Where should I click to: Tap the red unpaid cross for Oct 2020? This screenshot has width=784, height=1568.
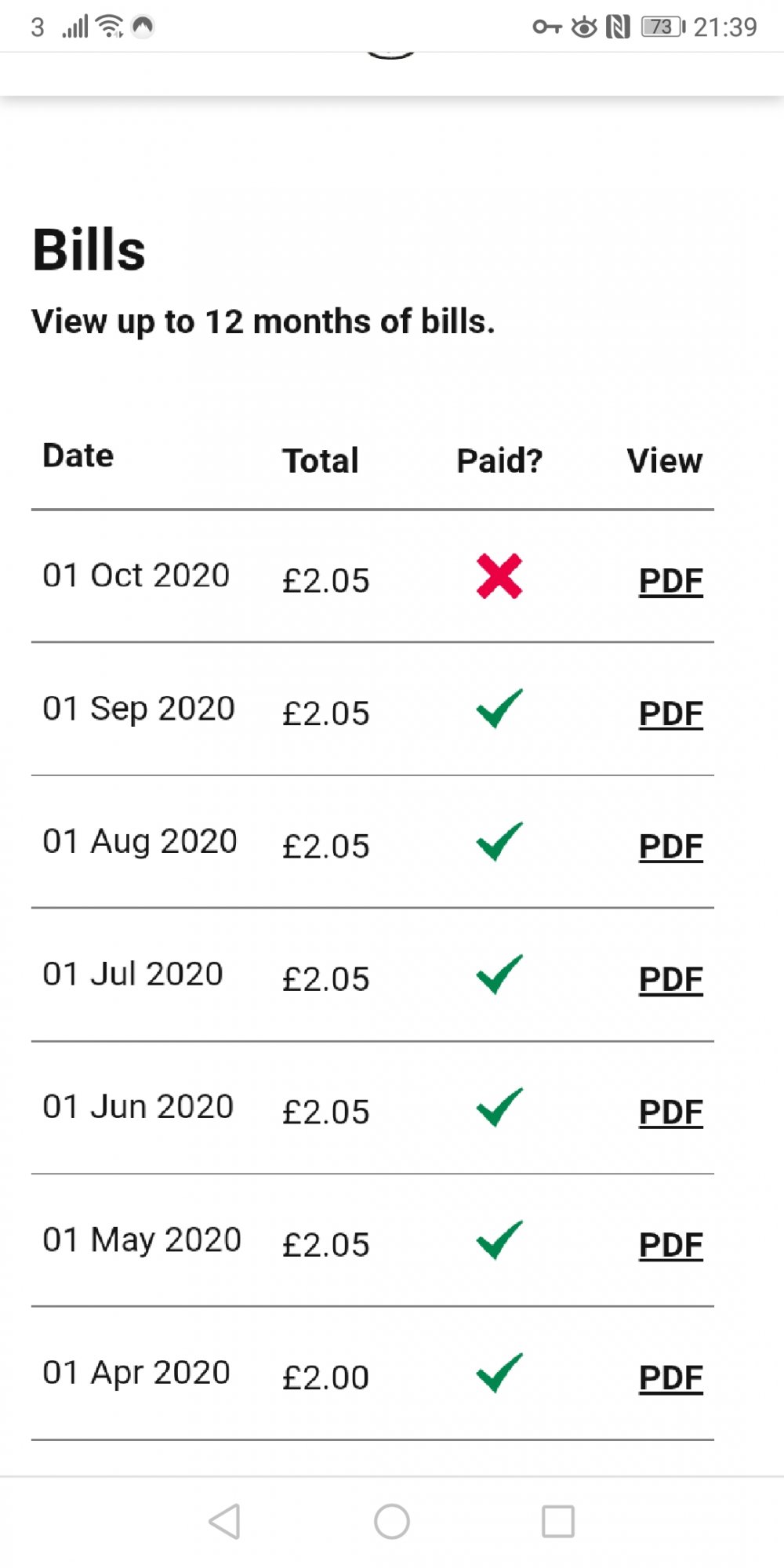pyautogui.click(x=499, y=577)
